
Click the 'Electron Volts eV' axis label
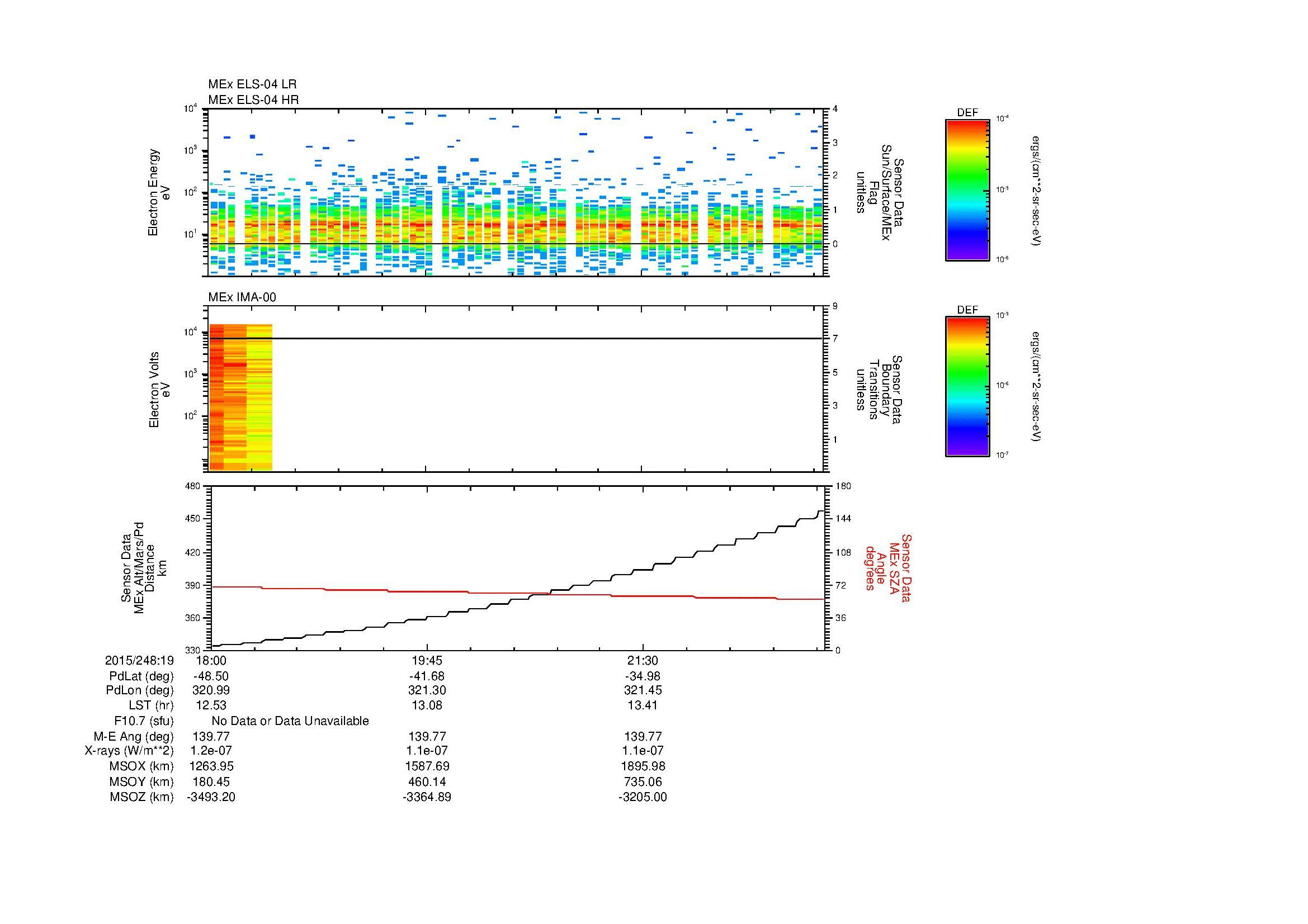(159, 390)
